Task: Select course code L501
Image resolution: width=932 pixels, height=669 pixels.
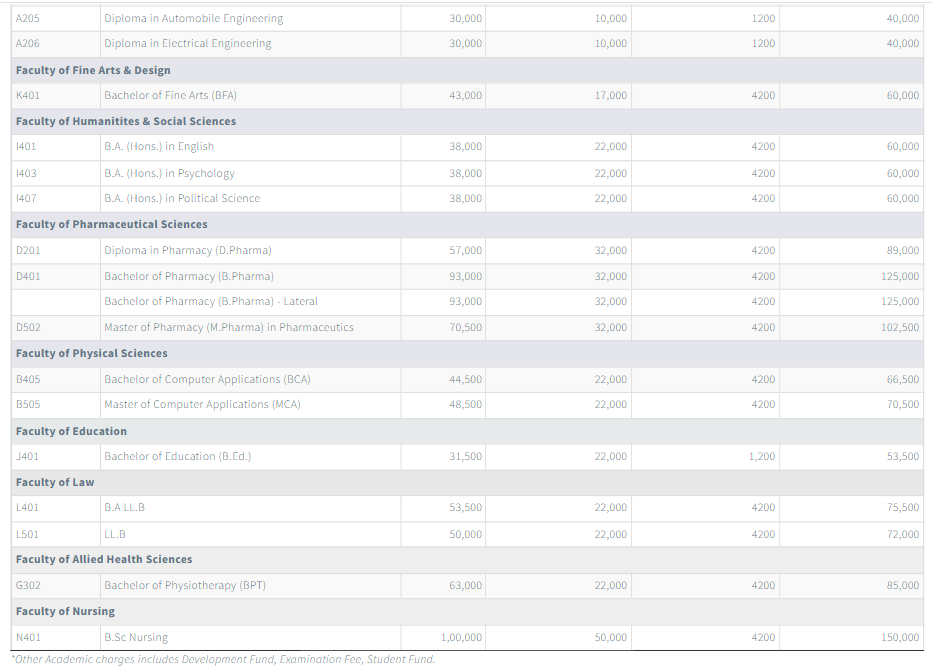Action: point(27,534)
